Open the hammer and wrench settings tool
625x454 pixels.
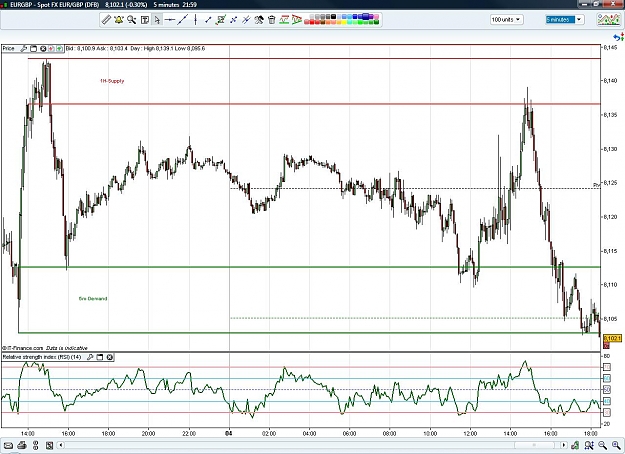coord(259,20)
